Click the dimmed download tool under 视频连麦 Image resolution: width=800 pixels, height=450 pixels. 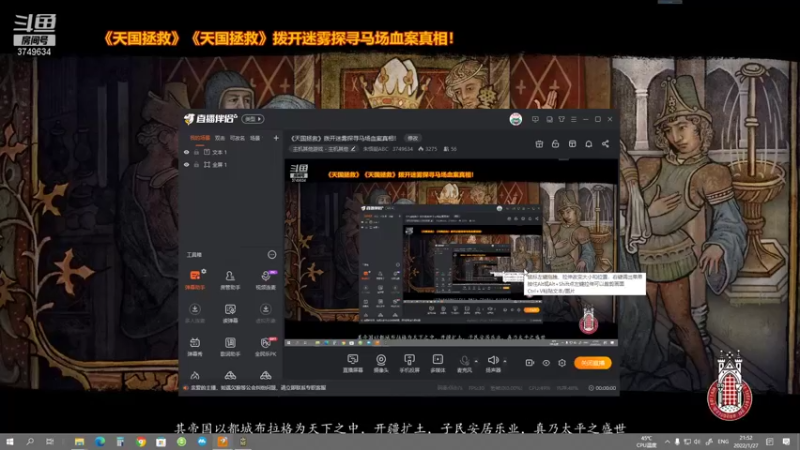(265, 313)
